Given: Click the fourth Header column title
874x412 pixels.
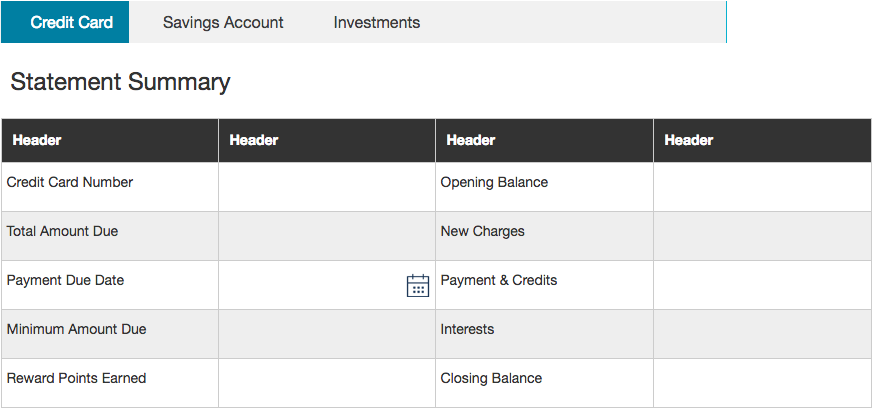Looking at the screenshot, I should pos(688,140).
